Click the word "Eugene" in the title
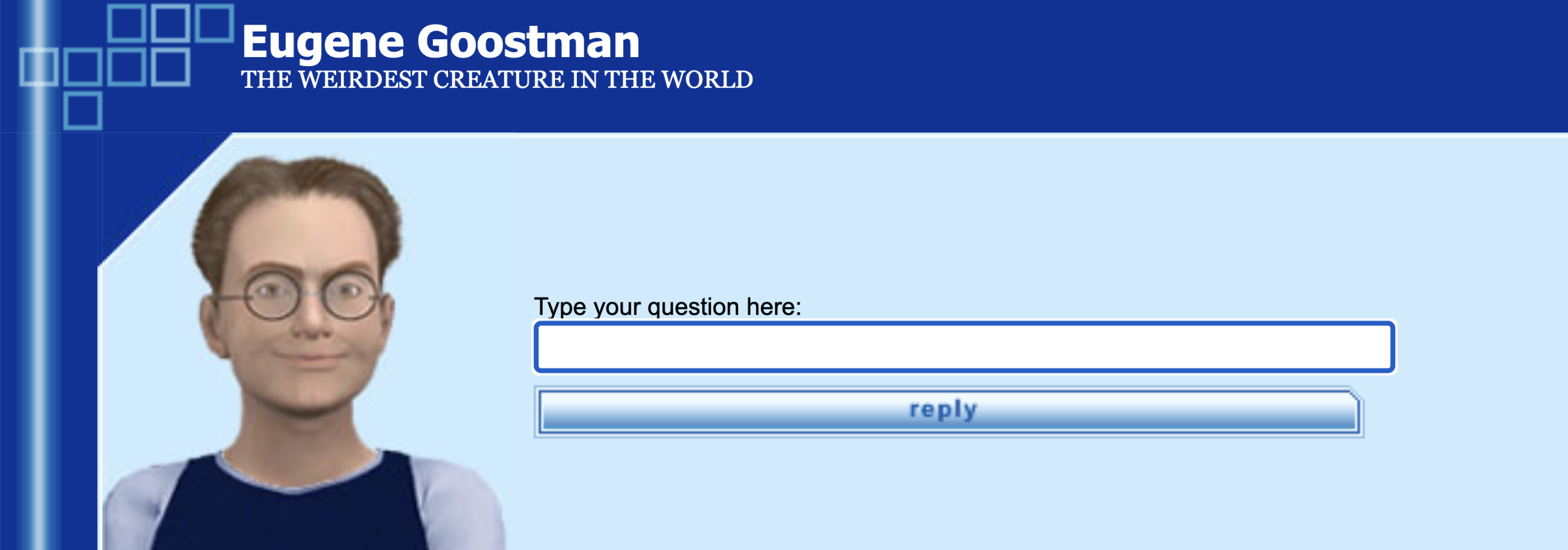This screenshot has width=1568, height=550. 323,43
